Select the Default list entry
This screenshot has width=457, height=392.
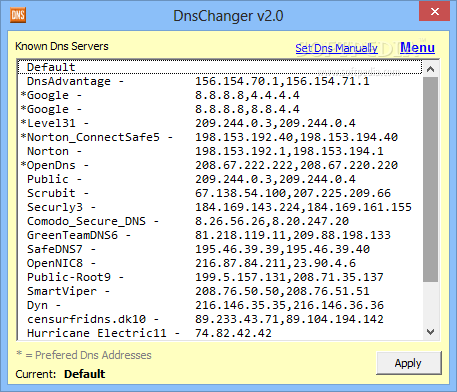pos(220,67)
